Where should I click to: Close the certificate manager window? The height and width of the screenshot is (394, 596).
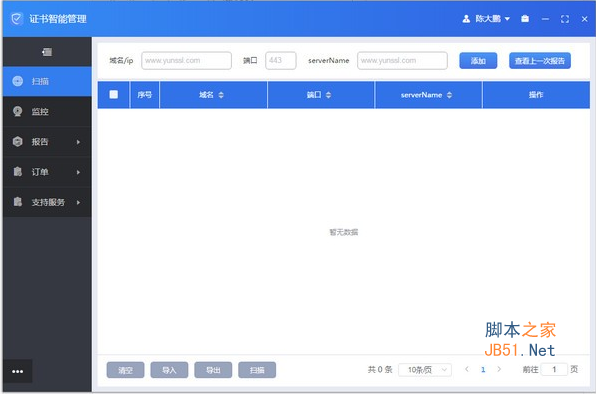pyautogui.click(x=585, y=19)
